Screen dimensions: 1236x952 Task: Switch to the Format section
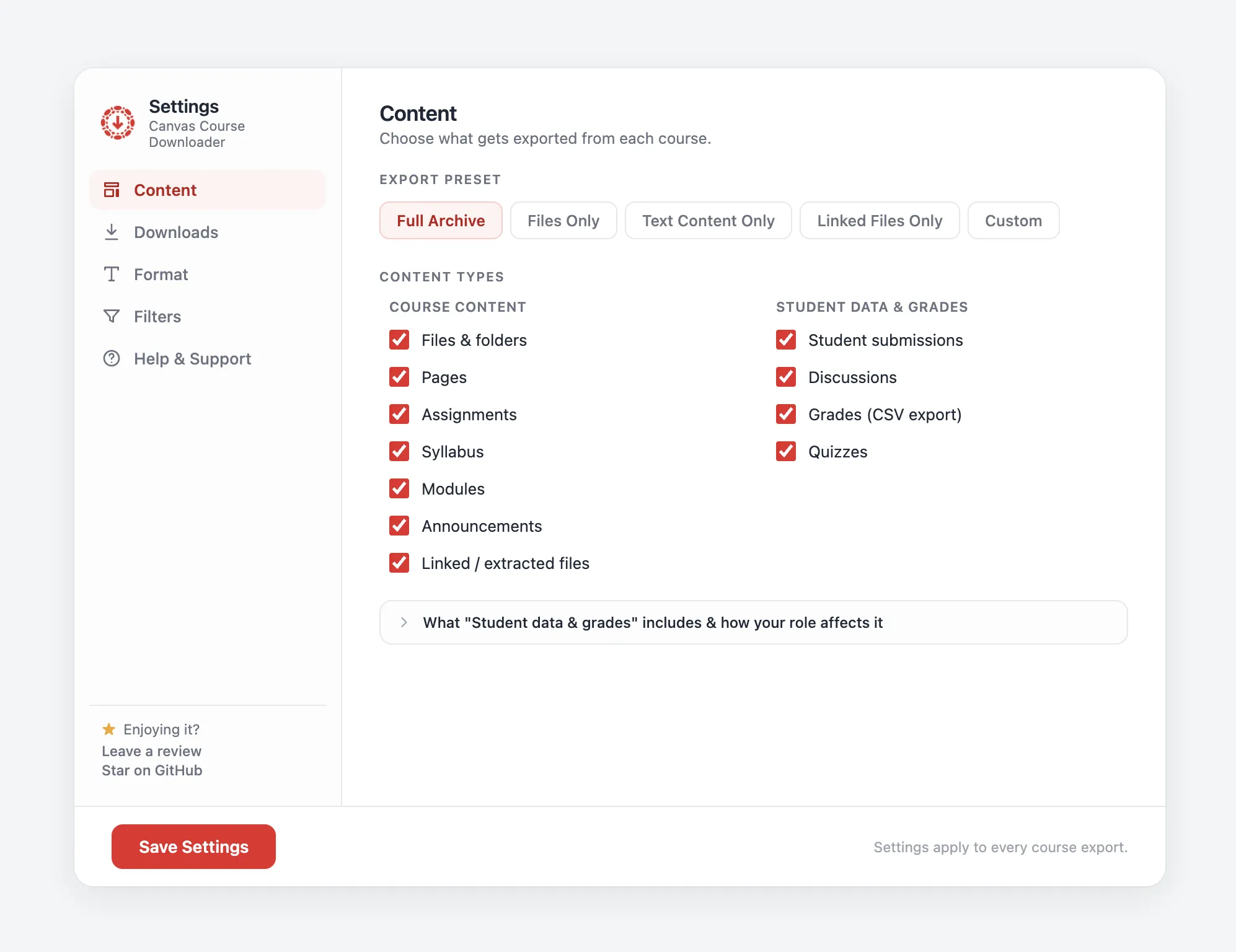[x=208, y=274]
